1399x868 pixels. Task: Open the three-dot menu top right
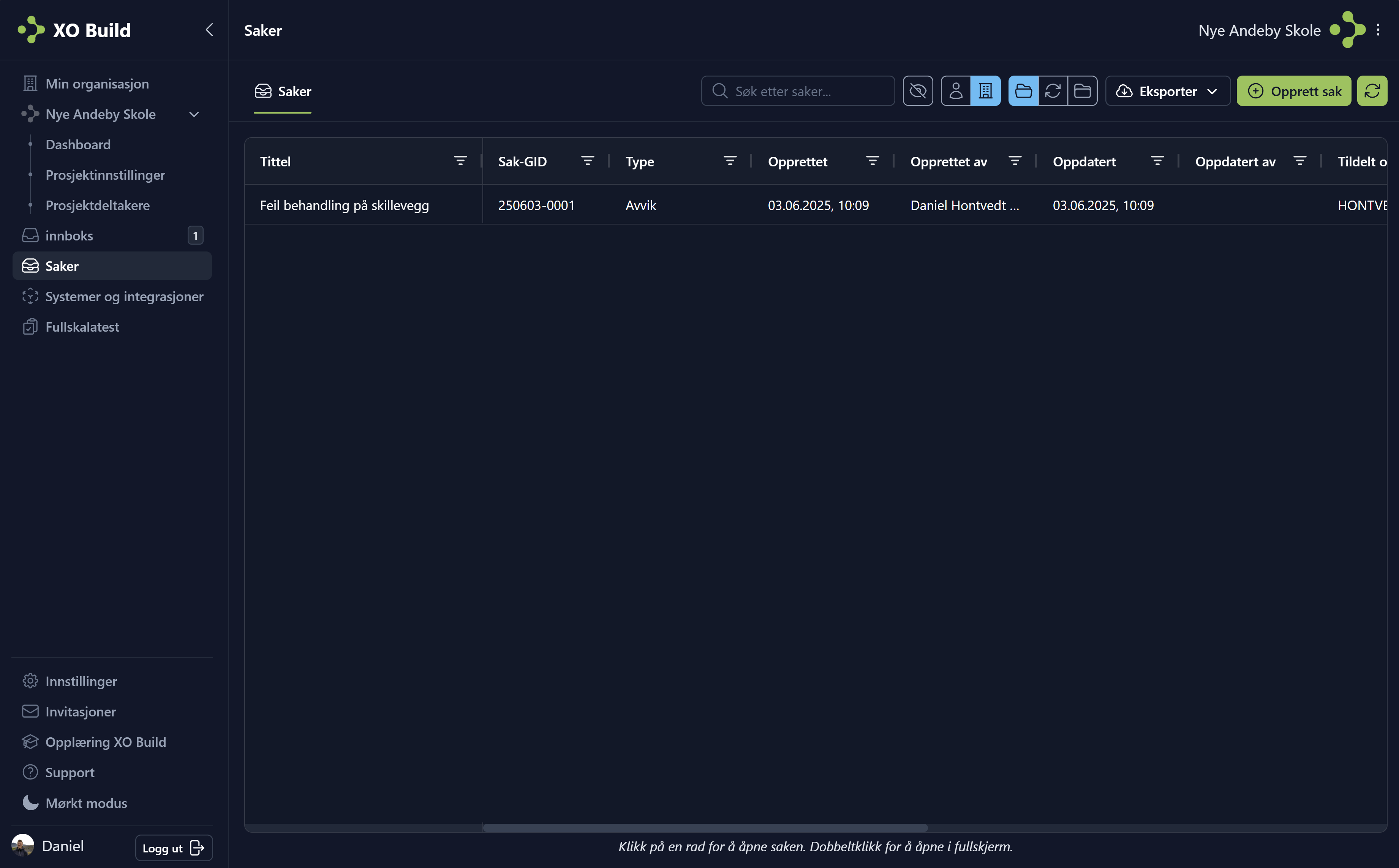pos(1379,30)
